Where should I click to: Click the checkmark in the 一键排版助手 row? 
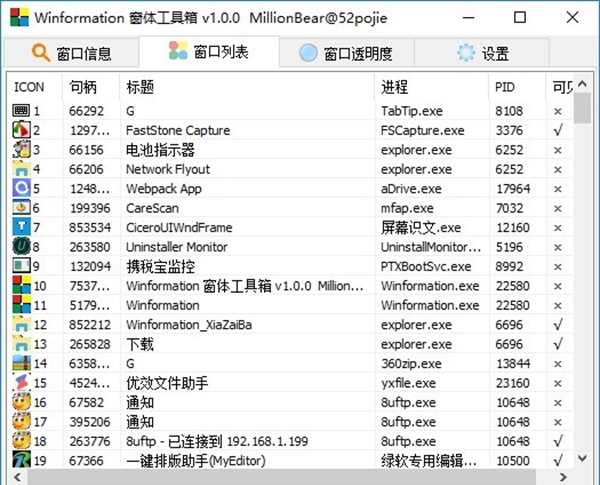[x=558, y=460]
